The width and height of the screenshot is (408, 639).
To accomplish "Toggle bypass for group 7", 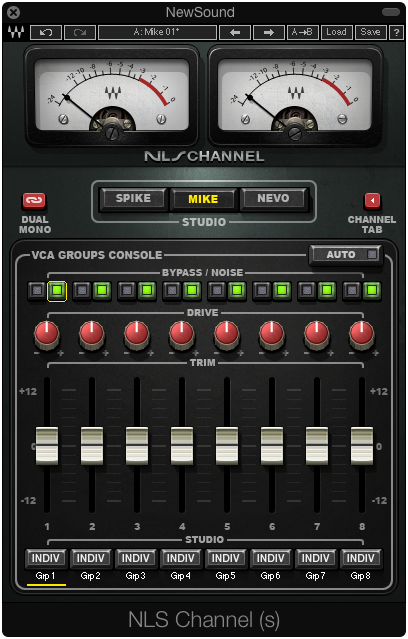I will [307, 291].
